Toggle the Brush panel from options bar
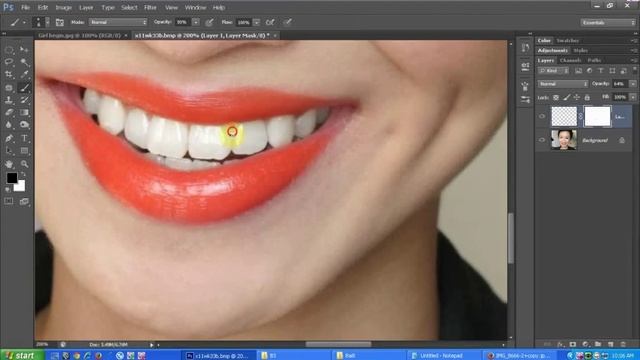The image size is (640, 360). pos(60,22)
